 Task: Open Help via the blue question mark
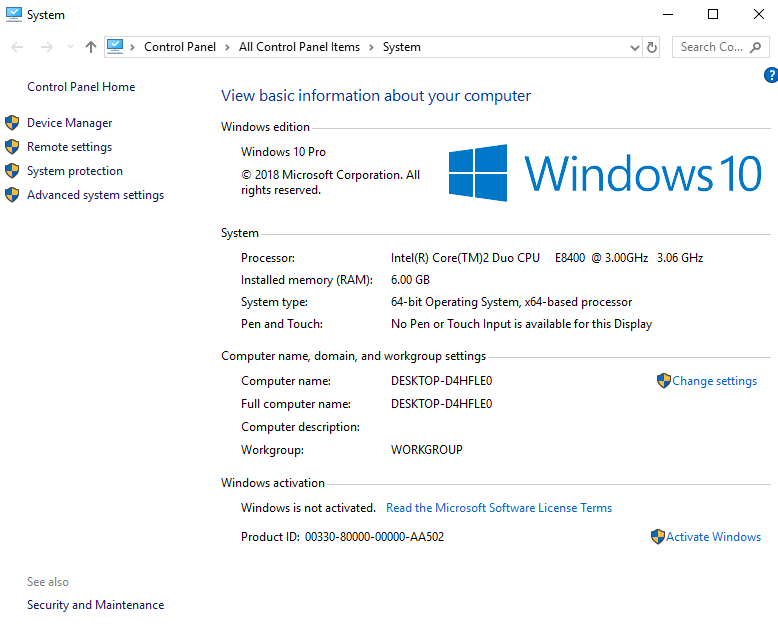point(771,75)
